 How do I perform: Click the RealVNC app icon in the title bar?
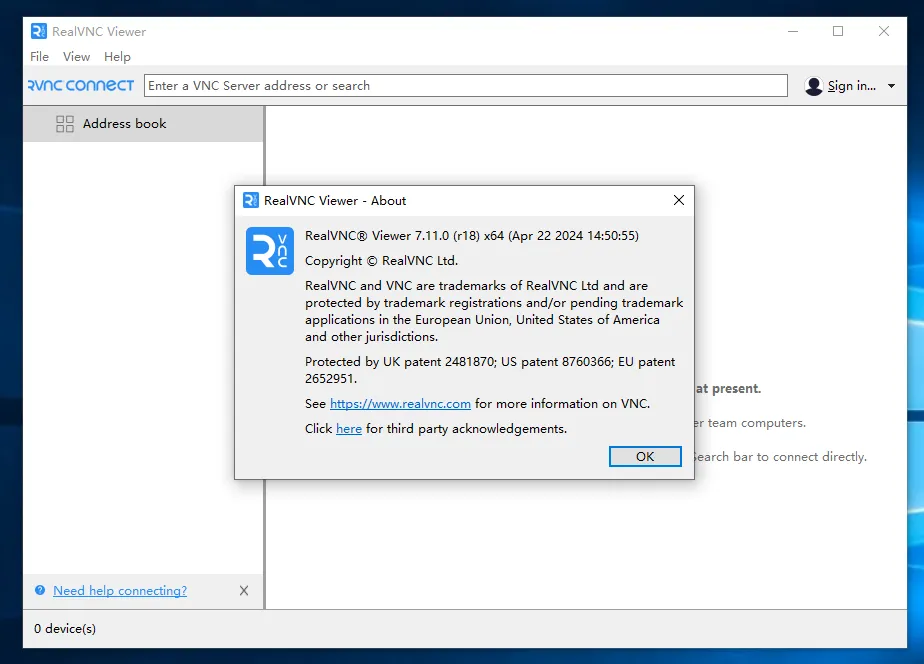[38, 31]
